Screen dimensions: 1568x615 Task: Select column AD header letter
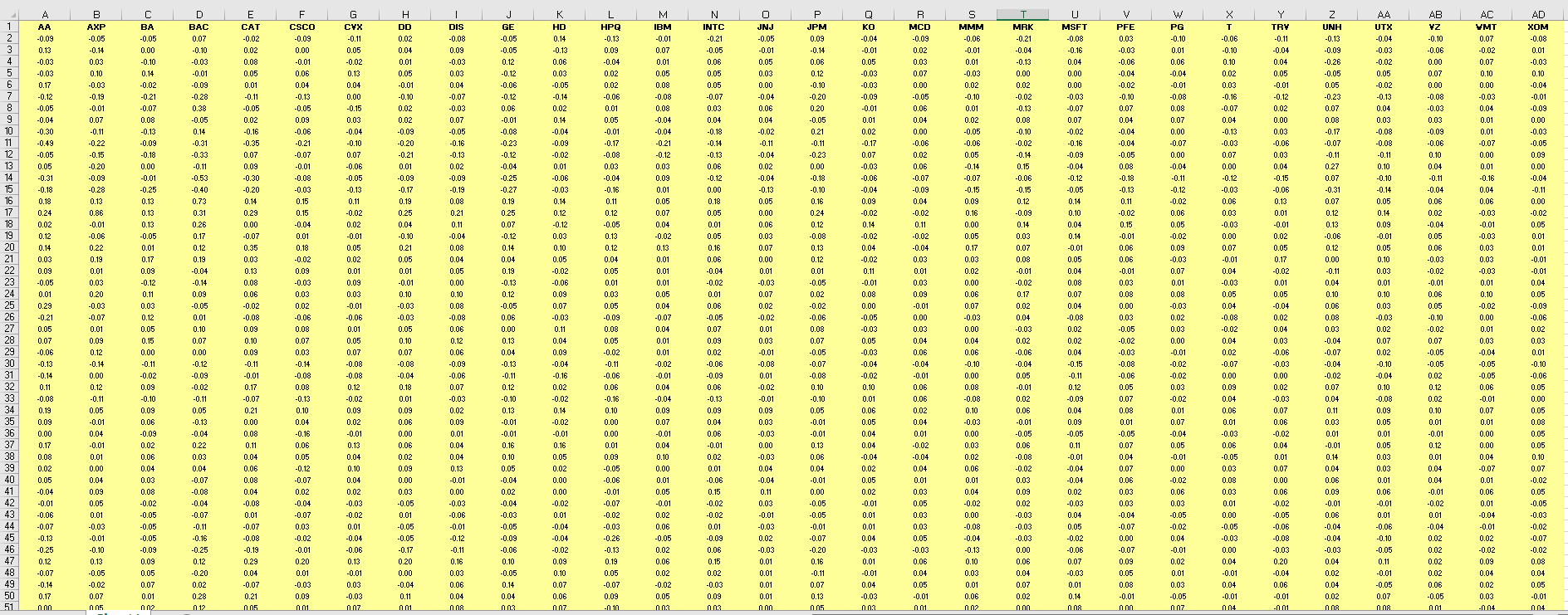(x=1538, y=14)
